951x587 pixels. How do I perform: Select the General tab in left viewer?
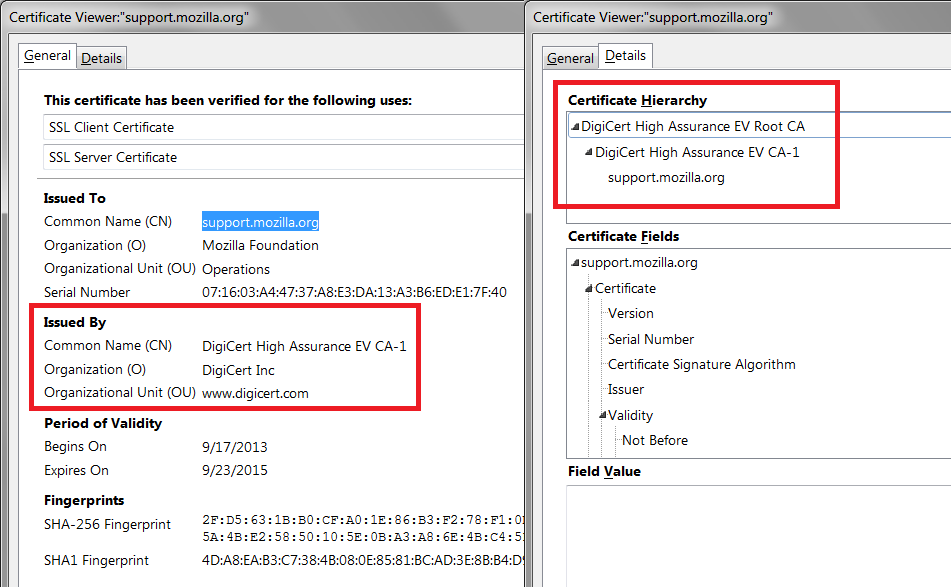click(47, 56)
